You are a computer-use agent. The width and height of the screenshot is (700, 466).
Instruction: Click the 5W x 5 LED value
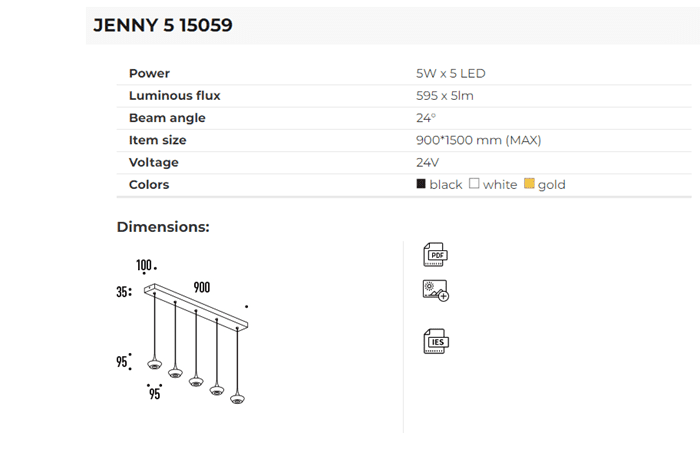(450, 73)
